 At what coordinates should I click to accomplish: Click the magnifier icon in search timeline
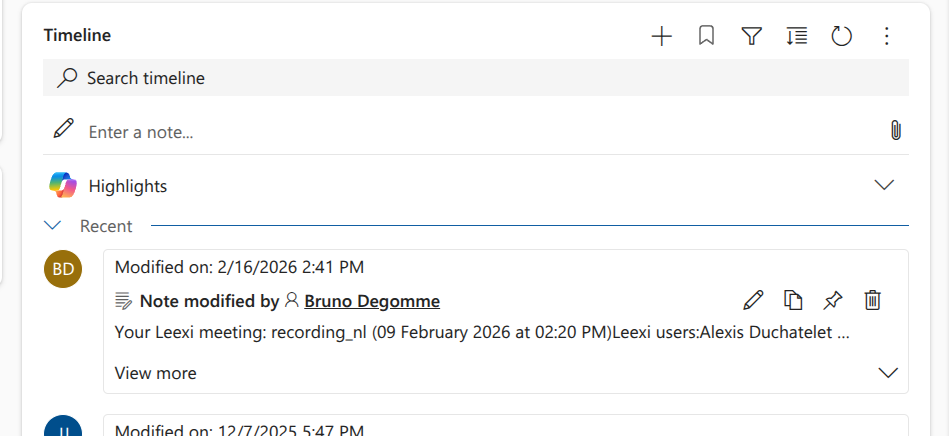click(67, 78)
